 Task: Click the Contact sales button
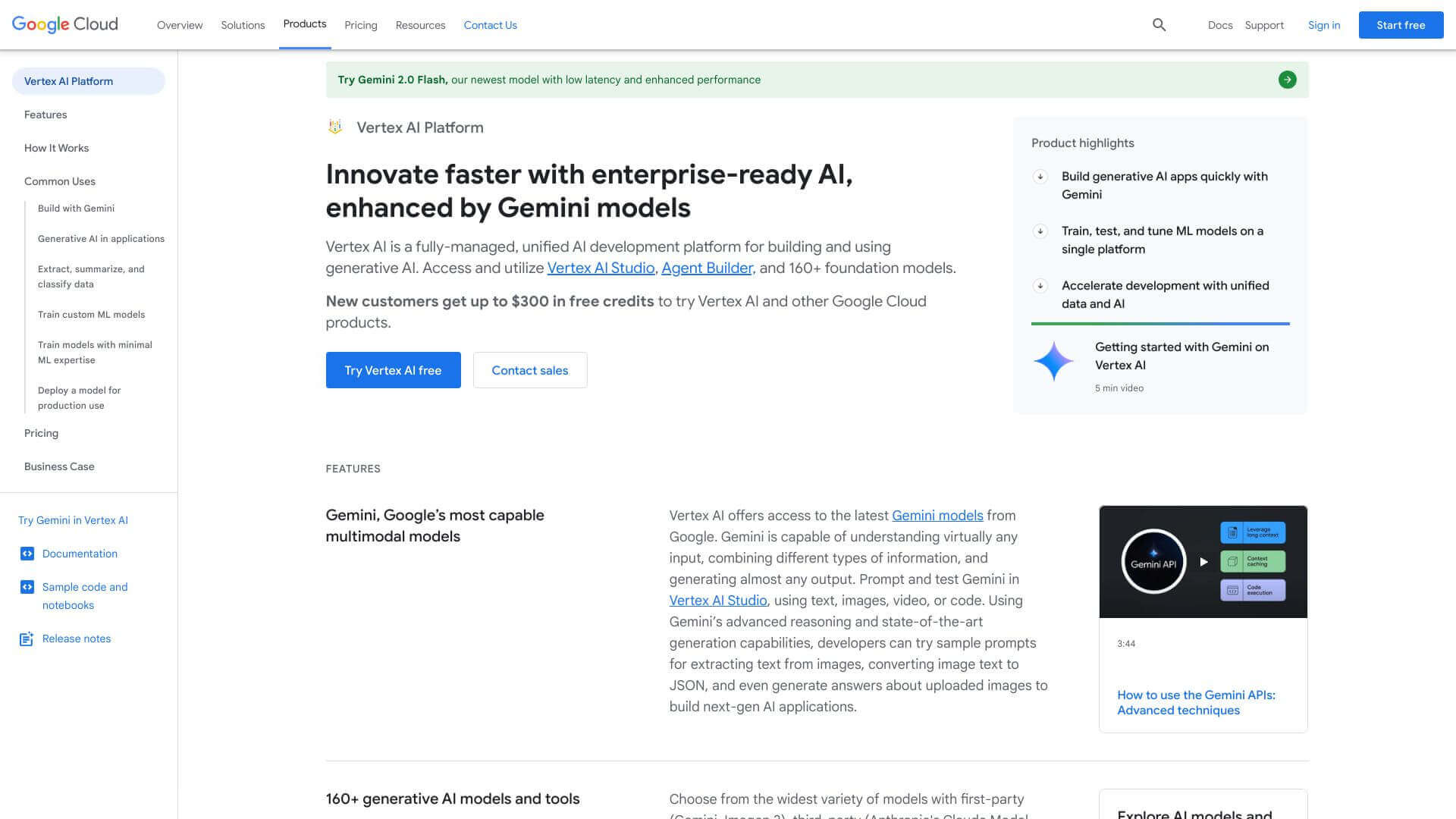[529, 370]
